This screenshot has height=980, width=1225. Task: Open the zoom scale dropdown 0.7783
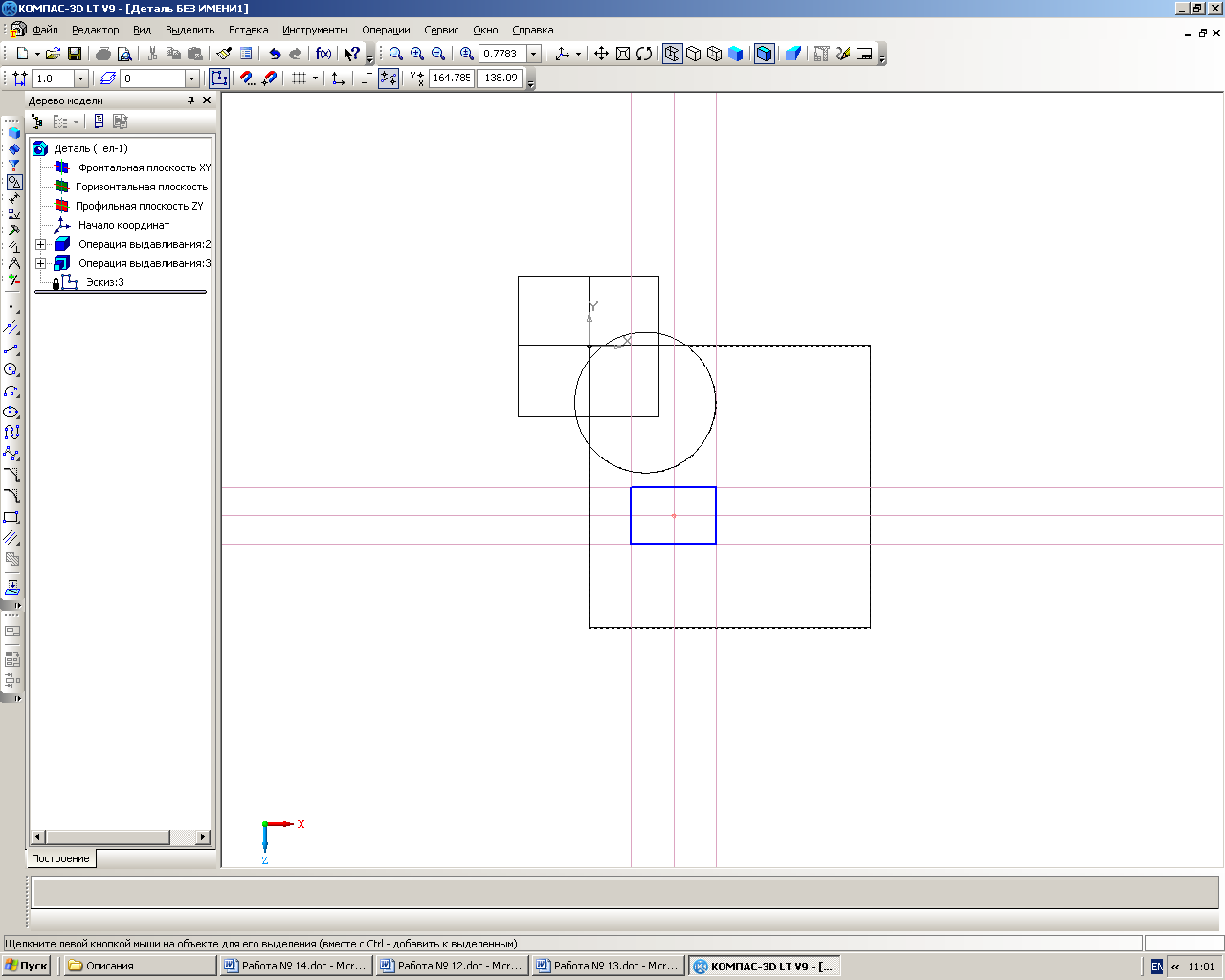click(534, 54)
